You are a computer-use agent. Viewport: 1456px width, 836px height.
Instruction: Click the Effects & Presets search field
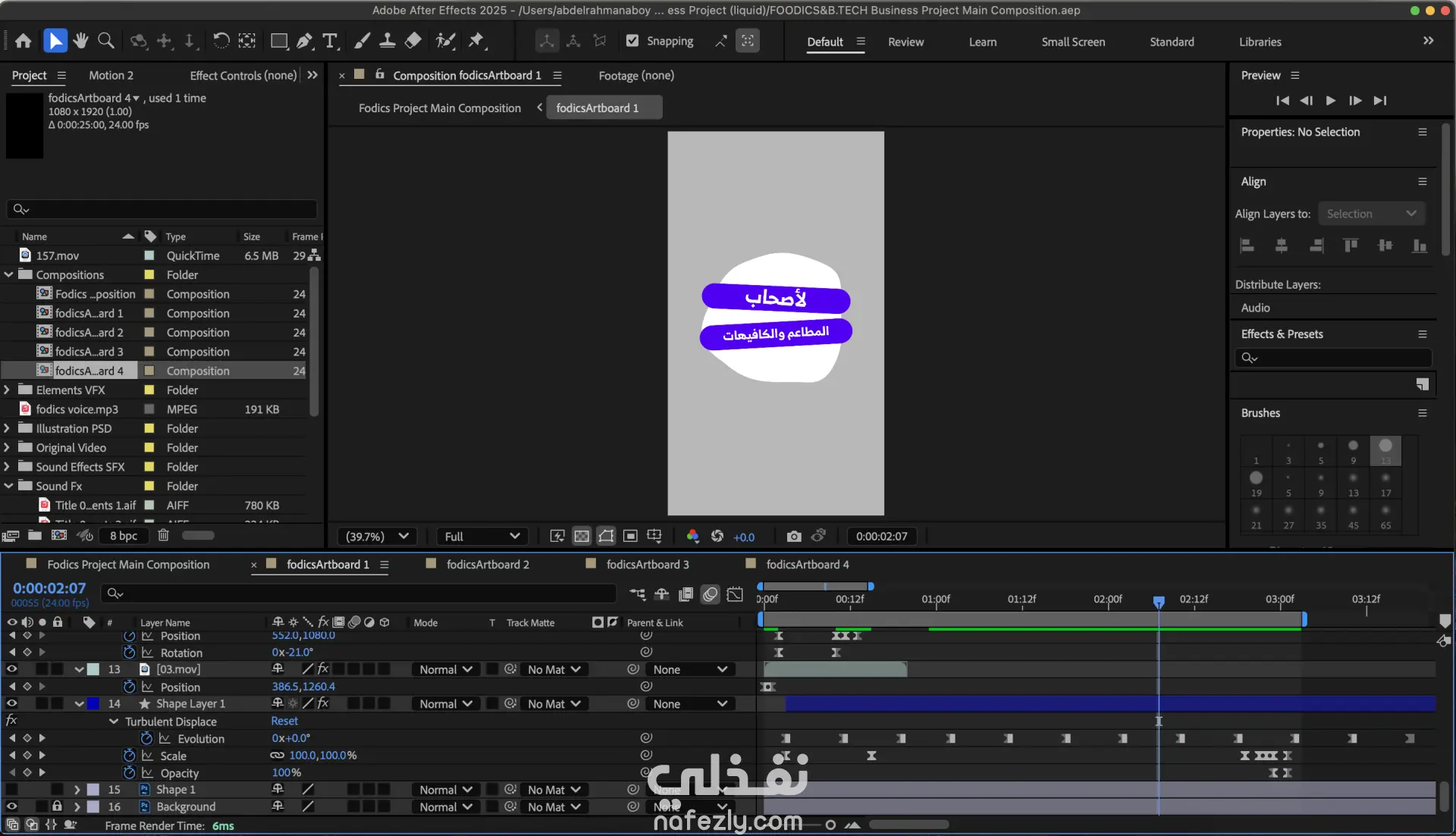[x=1338, y=358]
